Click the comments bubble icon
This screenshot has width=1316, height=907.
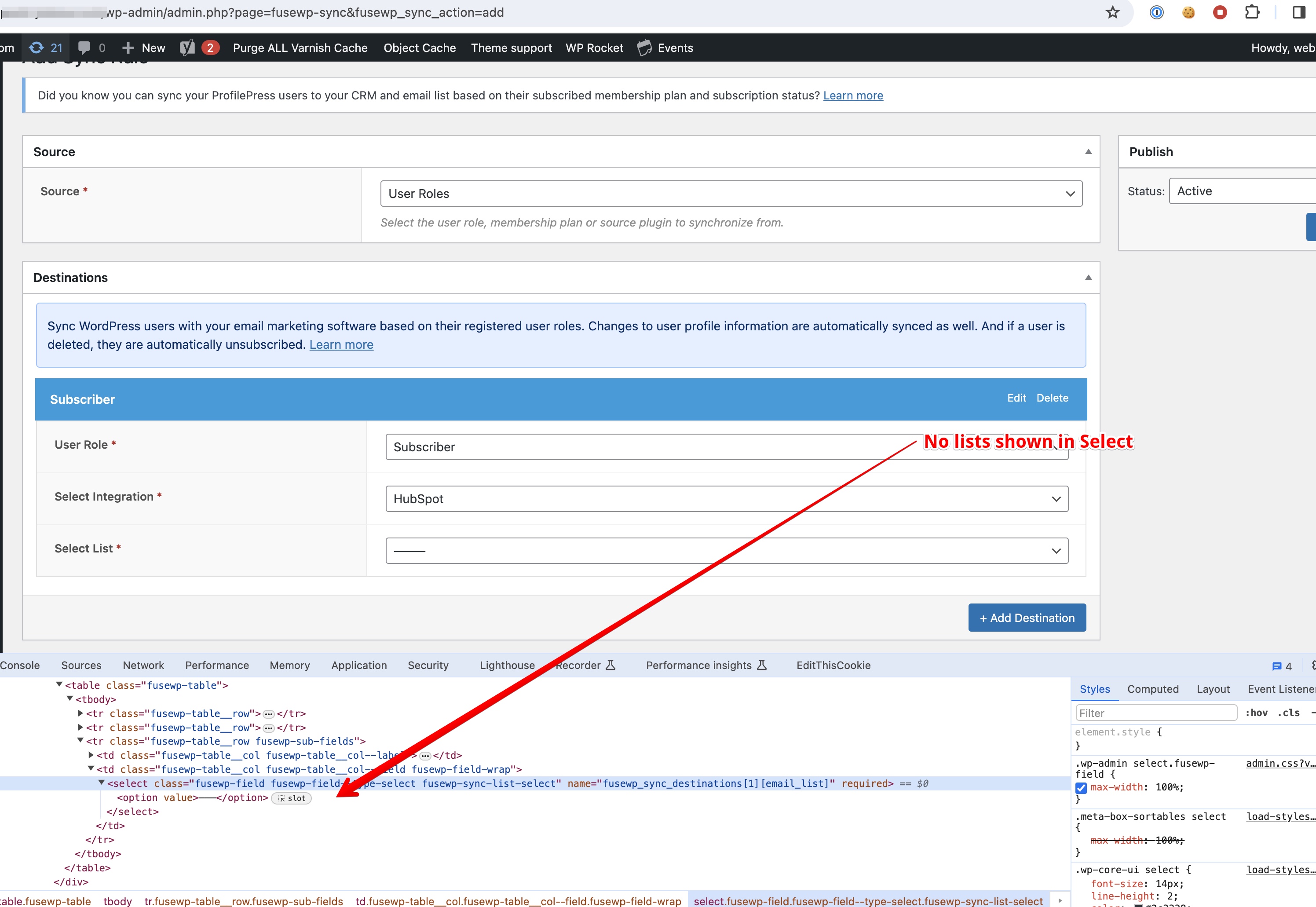coord(84,48)
